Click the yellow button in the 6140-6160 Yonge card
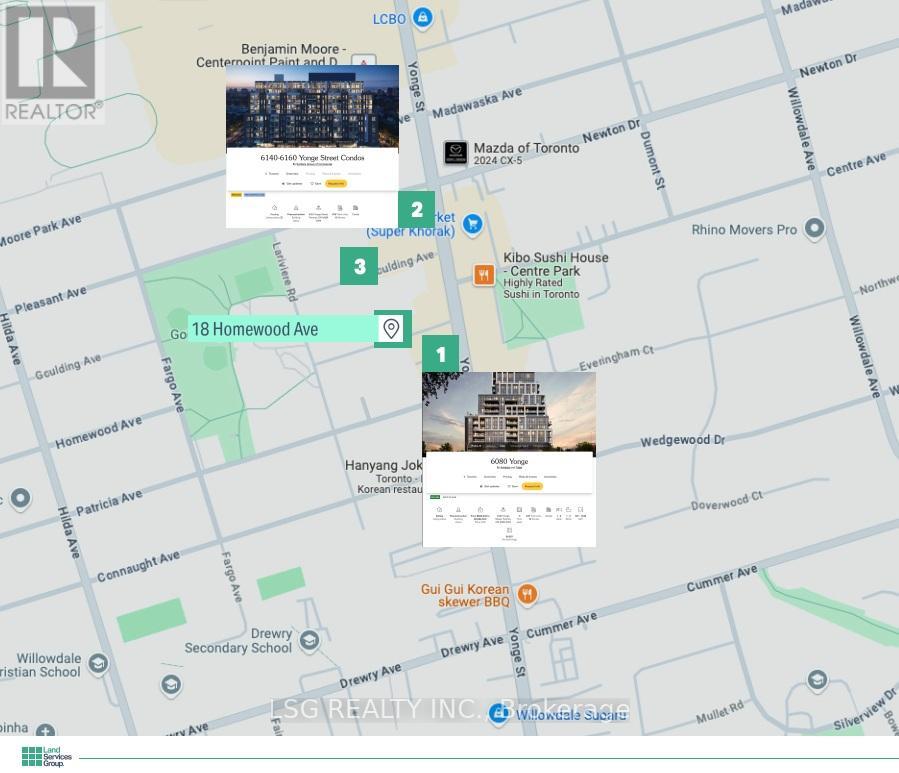Viewport: 899px width, 773px height. click(336, 184)
